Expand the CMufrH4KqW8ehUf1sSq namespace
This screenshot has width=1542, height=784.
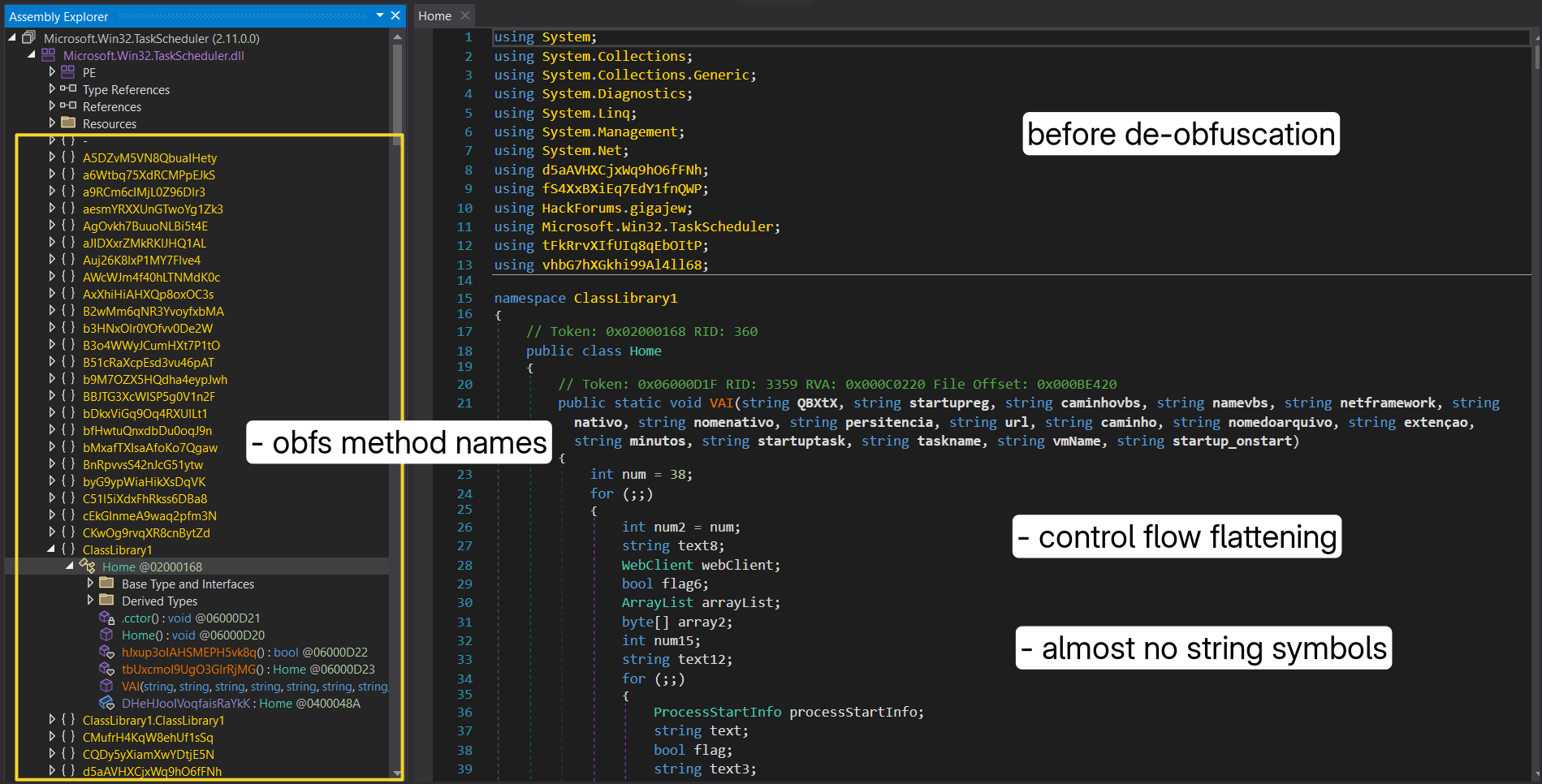pyautogui.click(x=52, y=737)
